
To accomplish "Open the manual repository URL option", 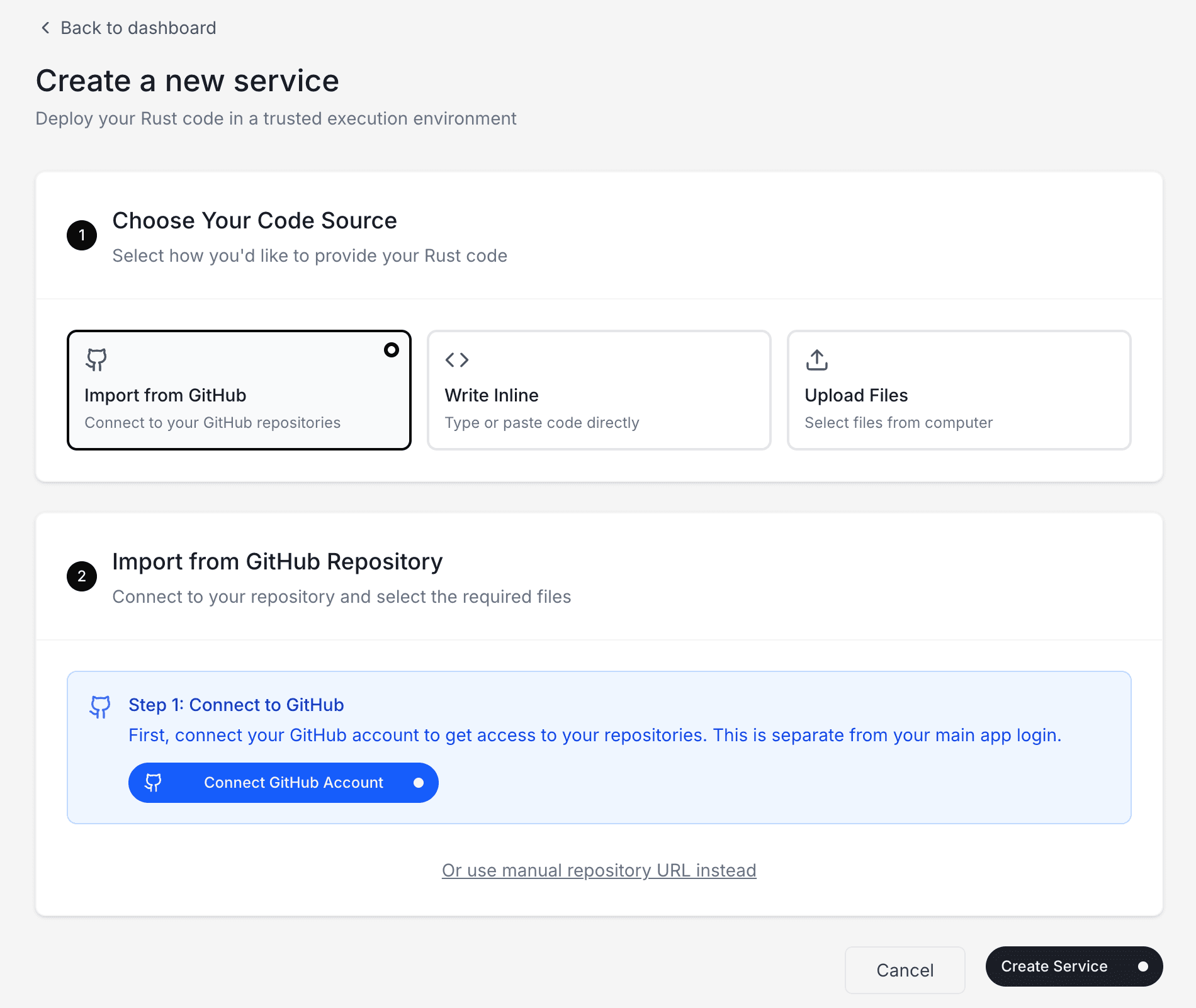I will click(x=599, y=870).
